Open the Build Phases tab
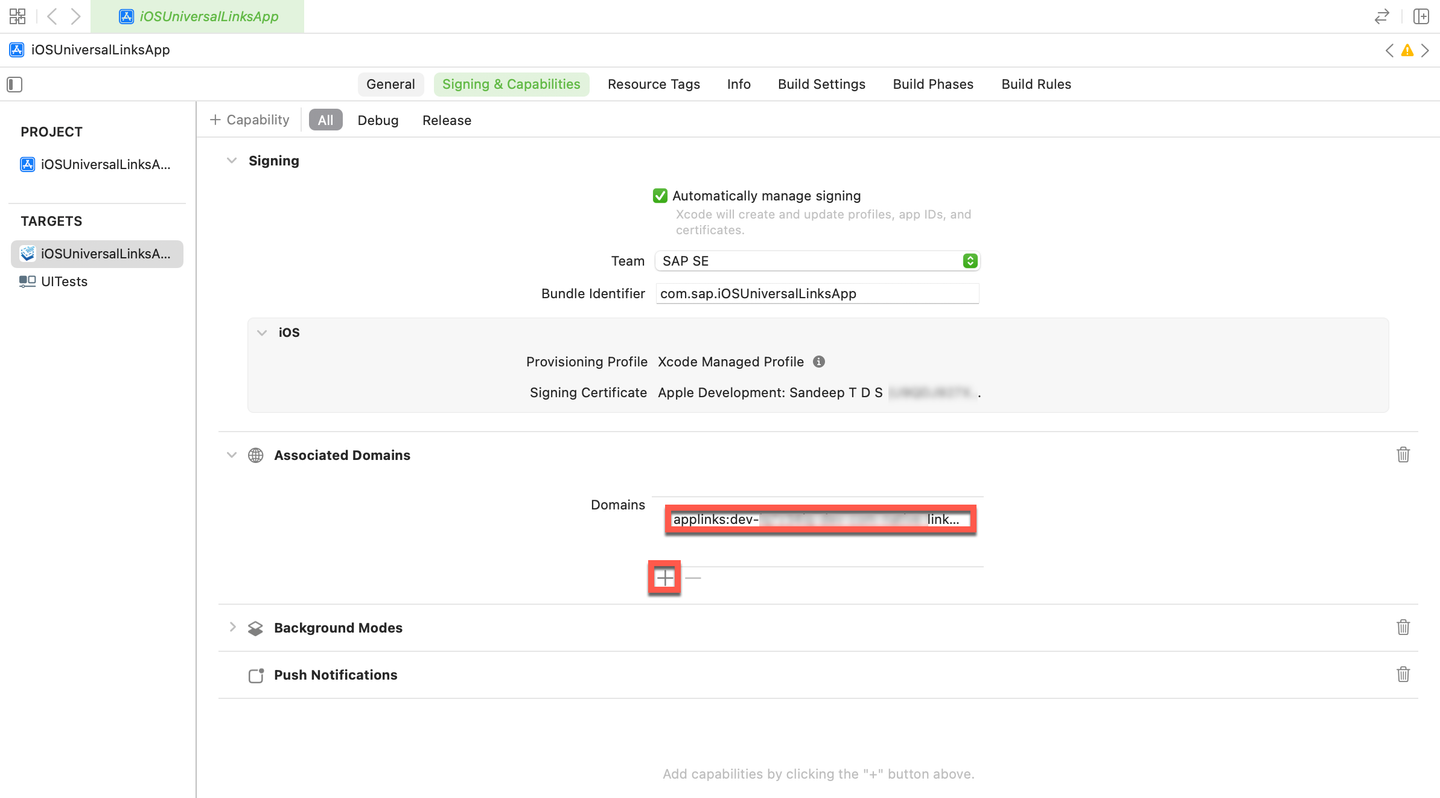The image size is (1440, 798). (933, 84)
